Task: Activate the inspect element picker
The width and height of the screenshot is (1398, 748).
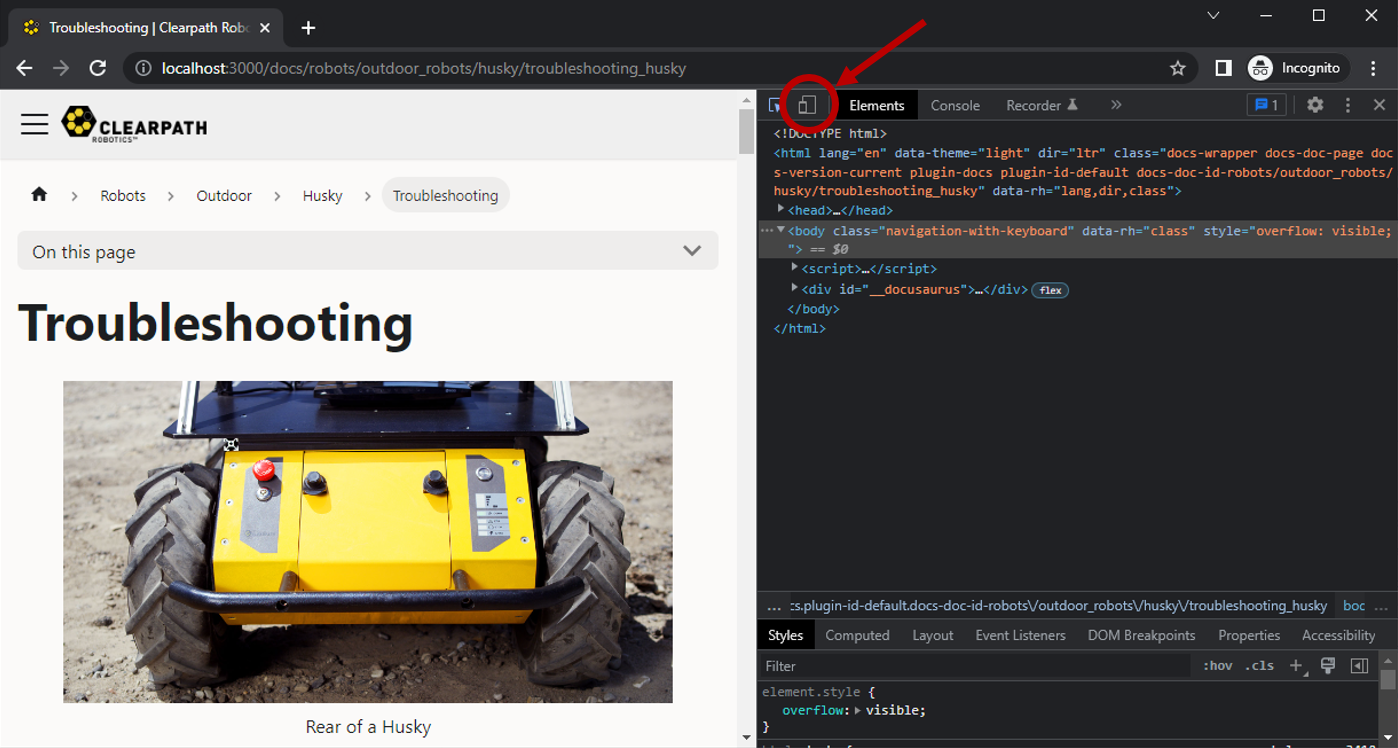Action: click(775, 104)
